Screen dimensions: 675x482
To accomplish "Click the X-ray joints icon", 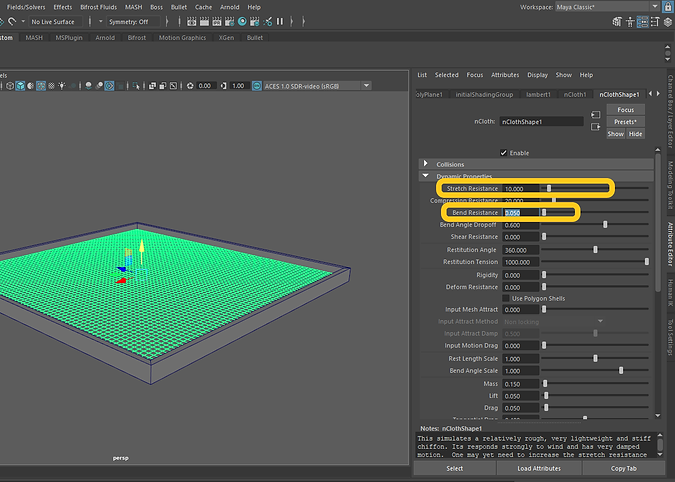I will pyautogui.click(x=173, y=86).
